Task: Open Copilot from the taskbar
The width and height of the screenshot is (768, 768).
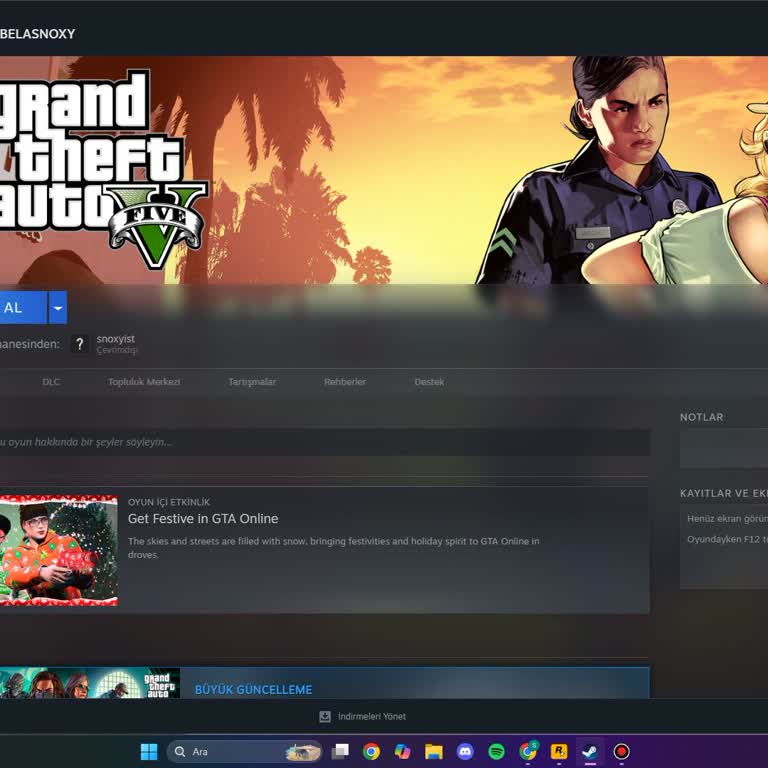Action: coord(403,751)
